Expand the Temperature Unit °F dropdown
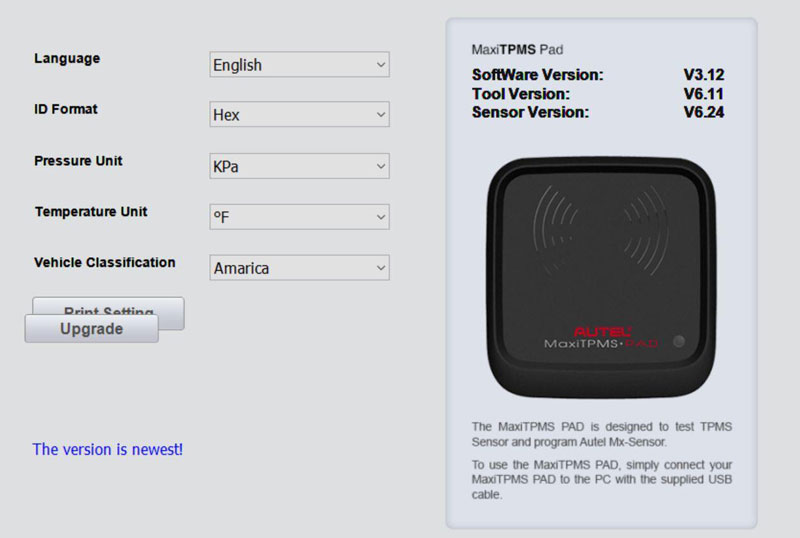This screenshot has width=800, height=538. [299, 217]
